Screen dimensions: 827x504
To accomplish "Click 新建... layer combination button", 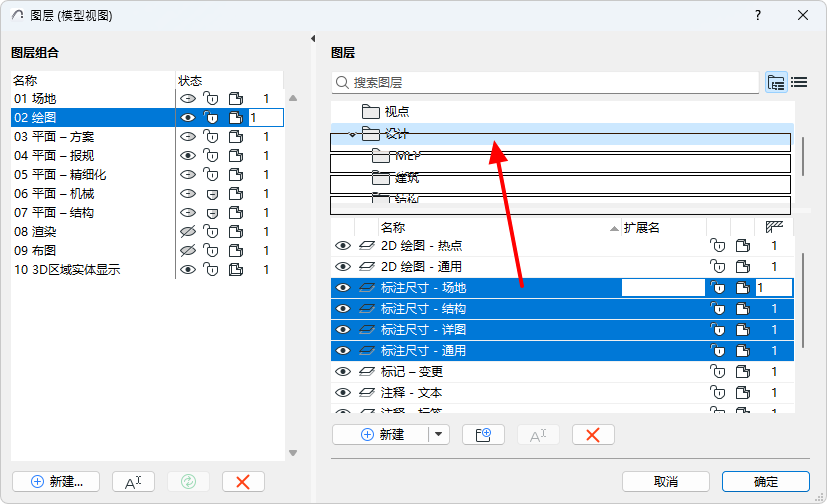I will [x=56, y=482].
